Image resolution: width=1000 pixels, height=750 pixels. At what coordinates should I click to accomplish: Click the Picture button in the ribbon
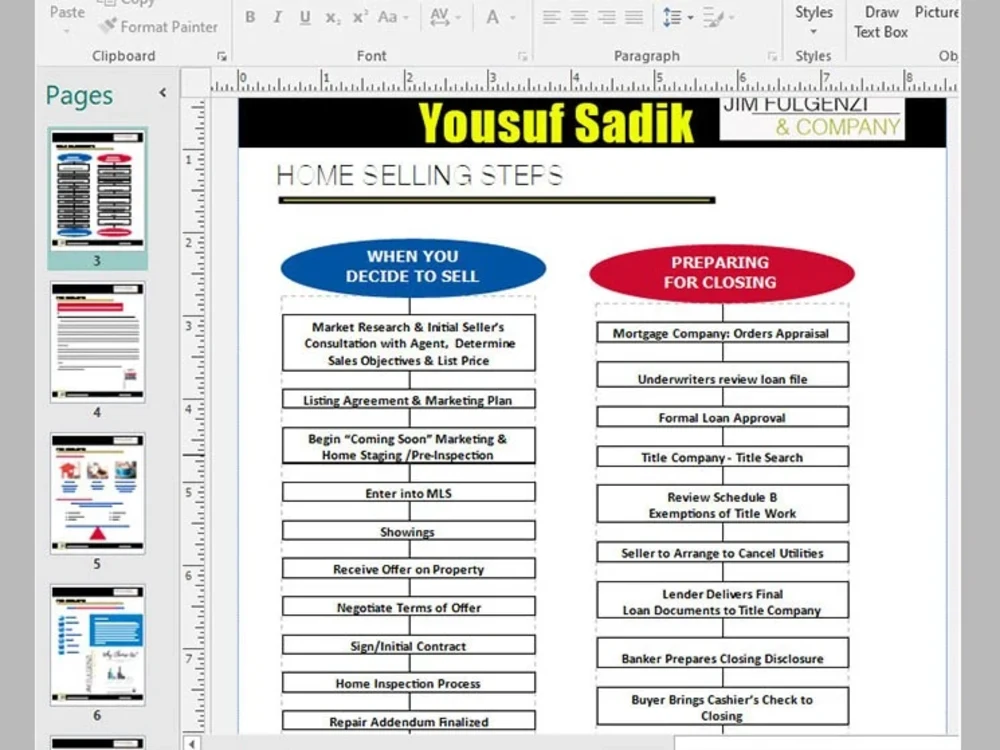(x=937, y=12)
